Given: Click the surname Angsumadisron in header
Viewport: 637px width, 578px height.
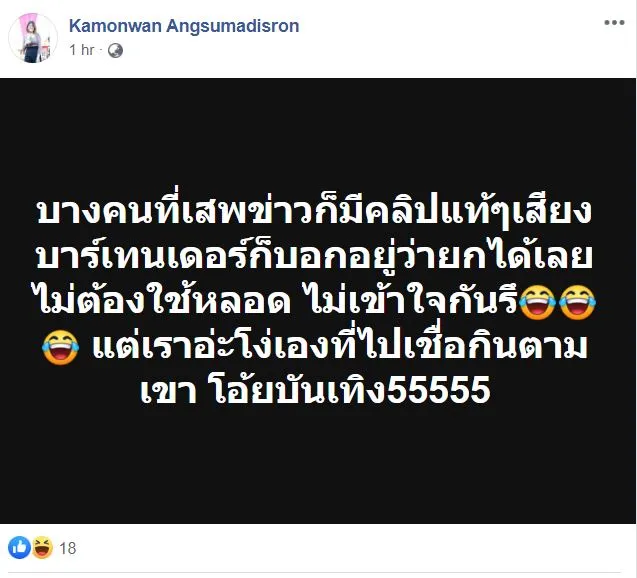Looking at the screenshot, I should [x=233, y=26].
